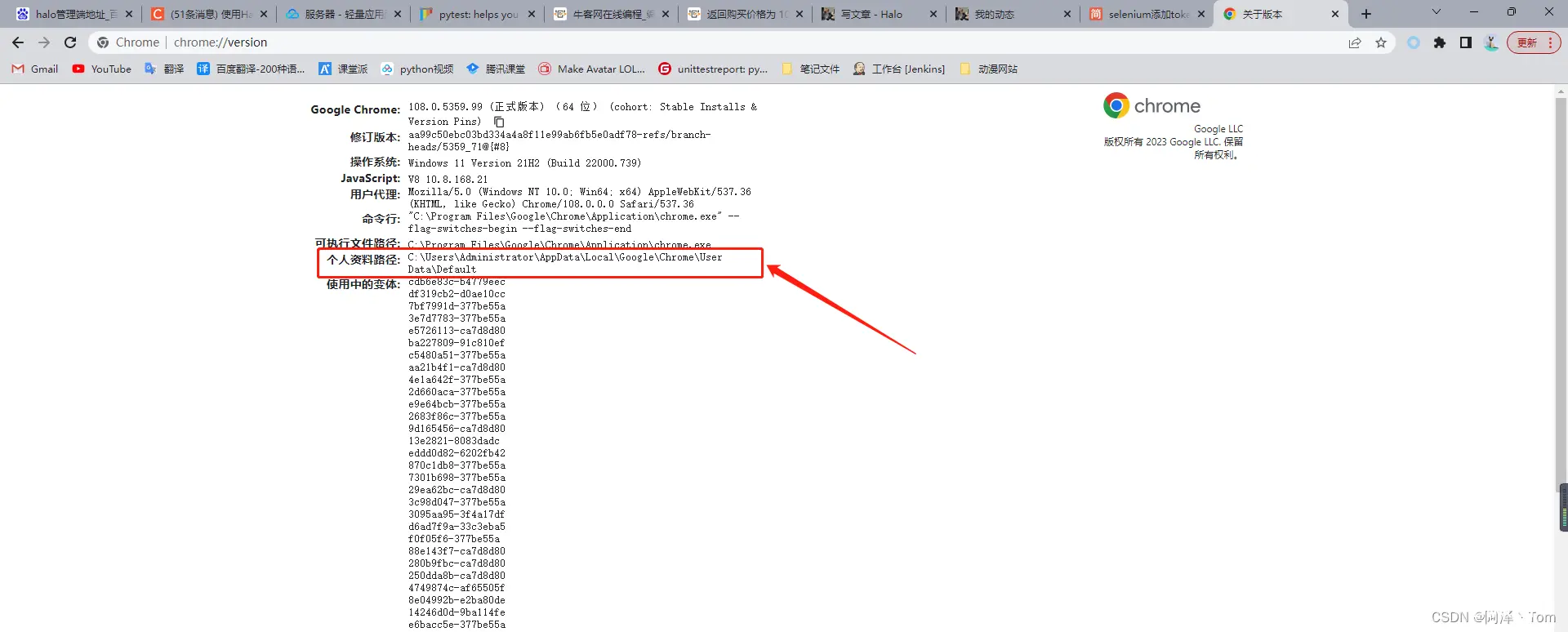Click the 108.0.5359.99 version text
This screenshot has height=632, width=1568.
click(x=445, y=107)
